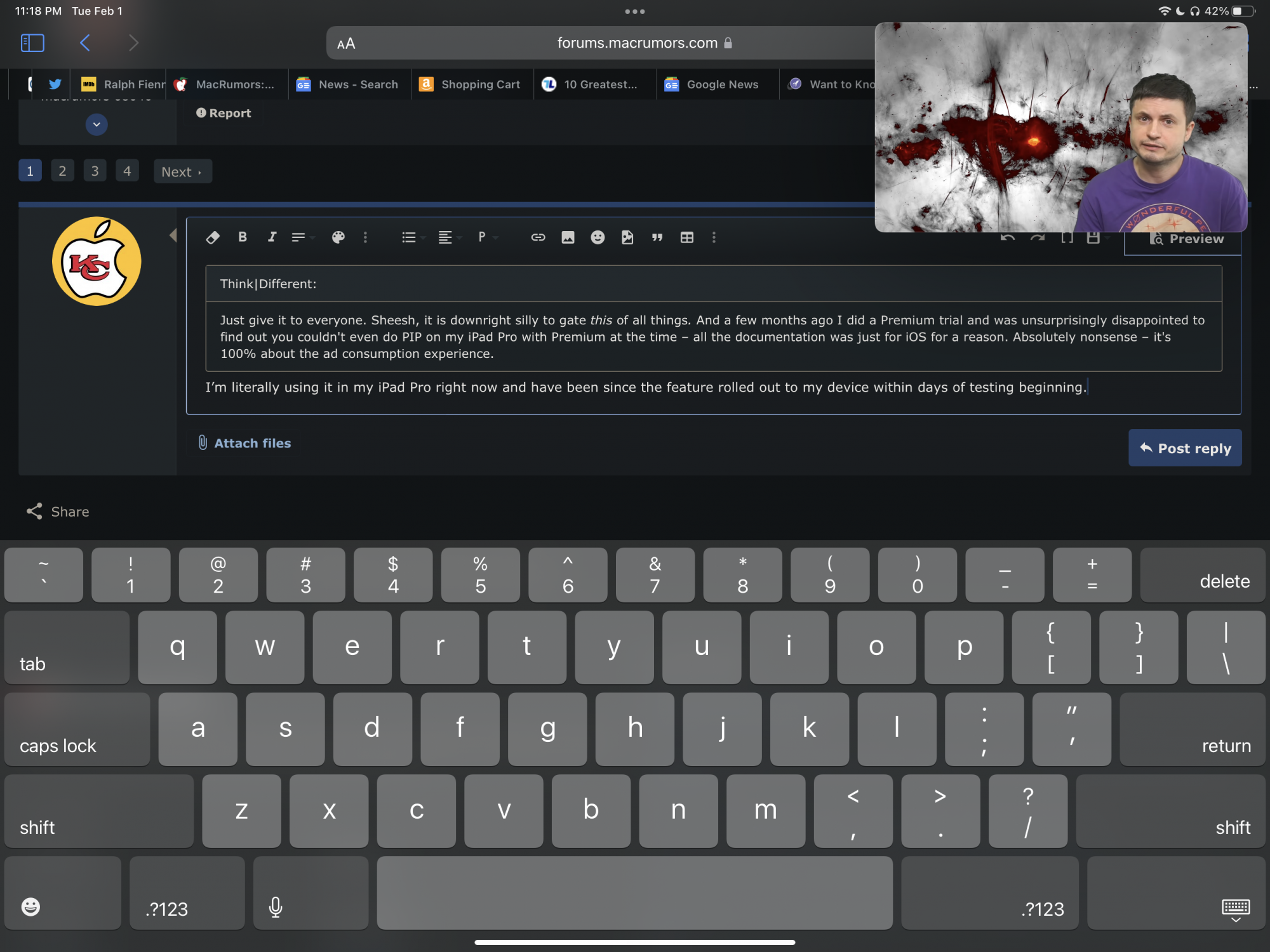Insert a link with chain icon
Screen dimensions: 1270x952
pos(538,237)
